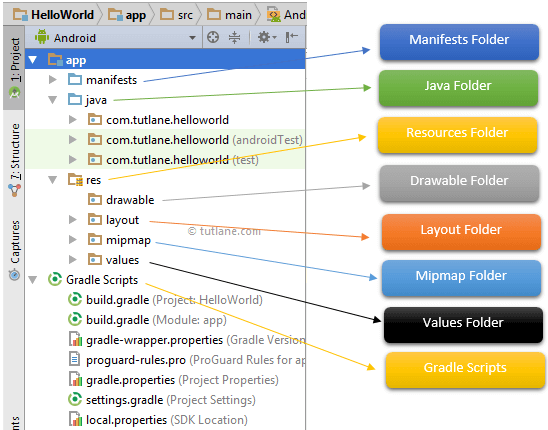Expand com.tutlane.helloworld (test) package
This screenshot has height=430, width=548.
(x=73, y=160)
